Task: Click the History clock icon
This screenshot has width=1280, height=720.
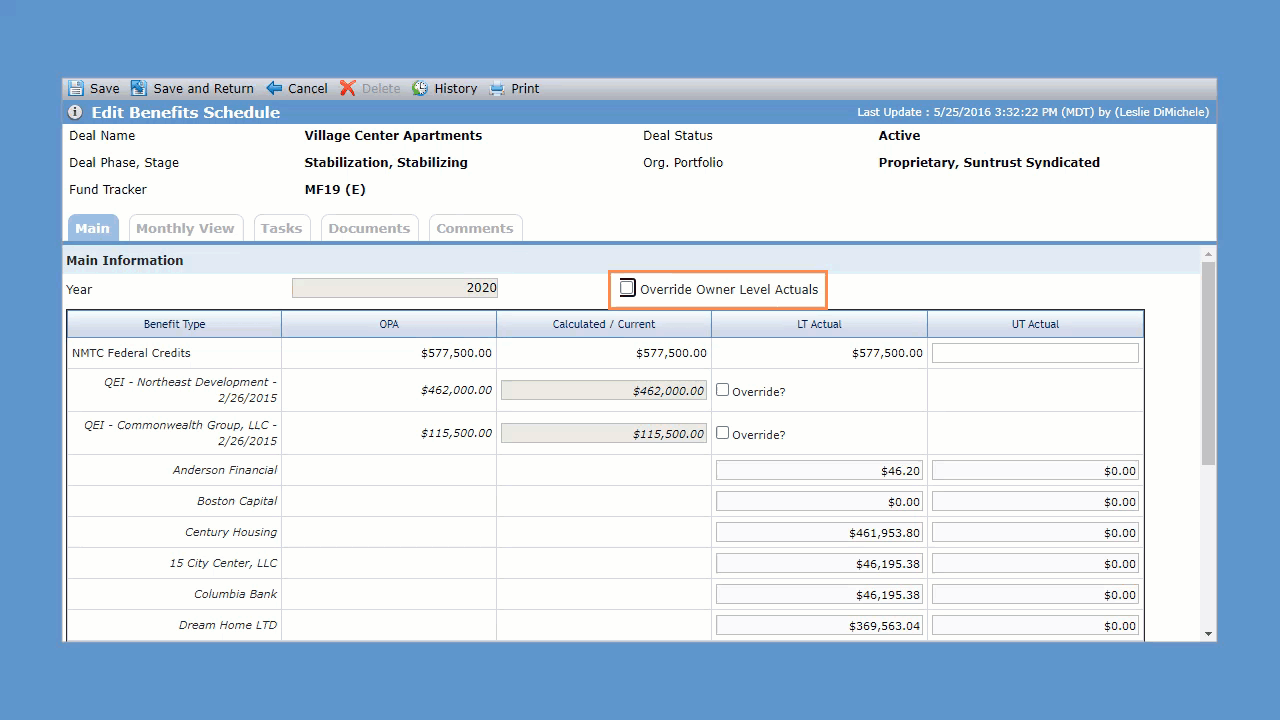Action: [x=420, y=88]
